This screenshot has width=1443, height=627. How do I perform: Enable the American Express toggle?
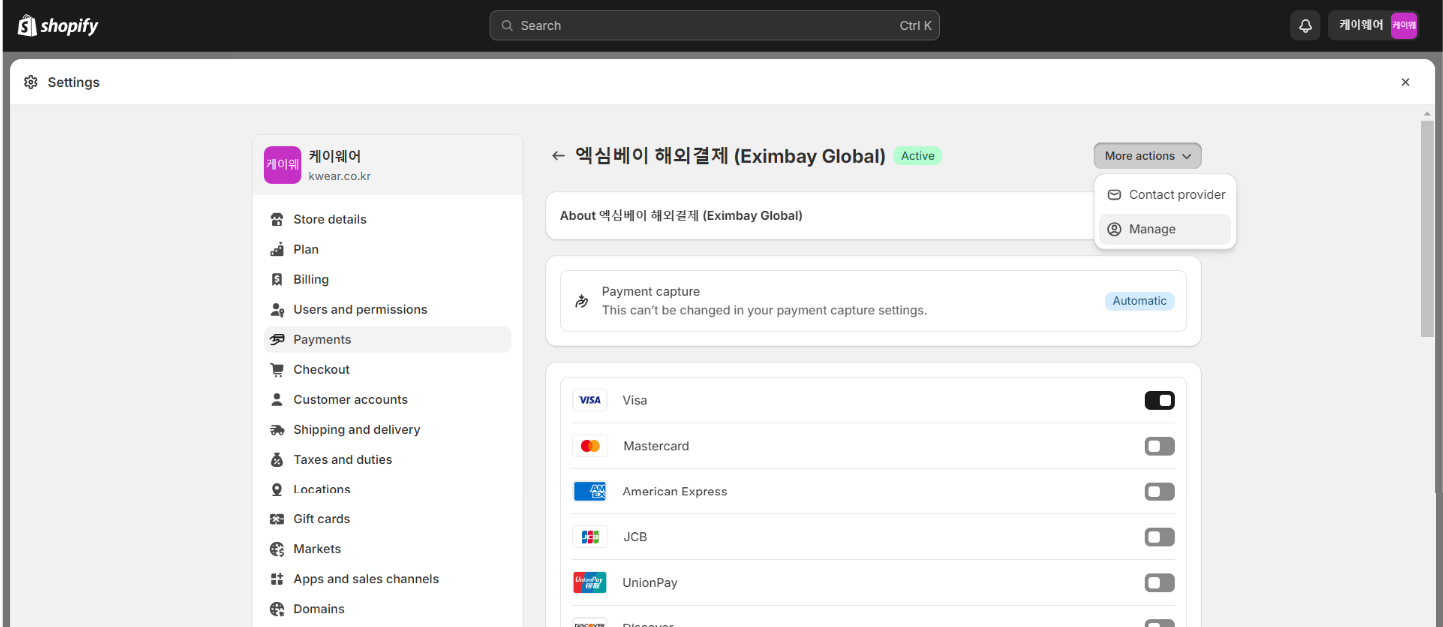click(1159, 491)
